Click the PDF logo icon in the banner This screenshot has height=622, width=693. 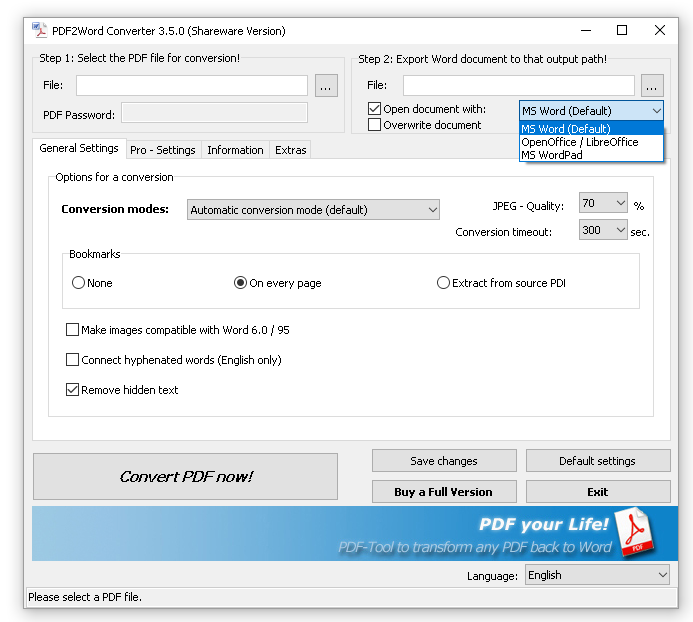(635, 532)
